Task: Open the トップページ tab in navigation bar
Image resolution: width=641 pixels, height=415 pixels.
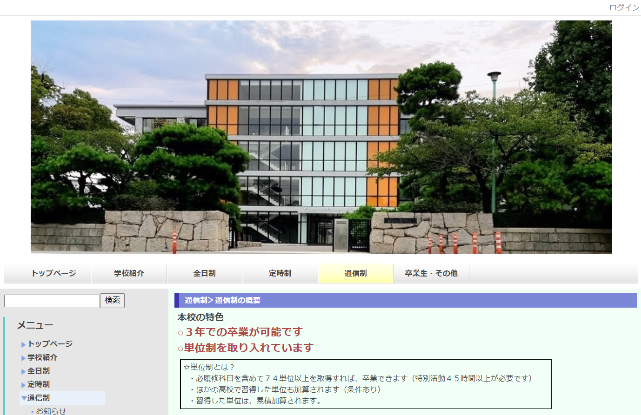Action: (x=54, y=273)
